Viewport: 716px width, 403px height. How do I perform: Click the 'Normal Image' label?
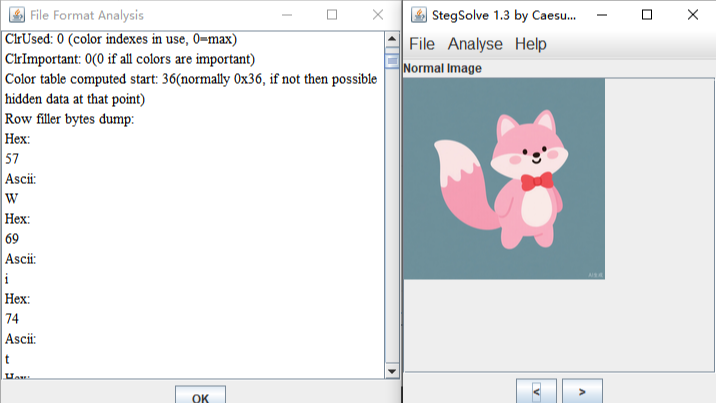point(442,68)
